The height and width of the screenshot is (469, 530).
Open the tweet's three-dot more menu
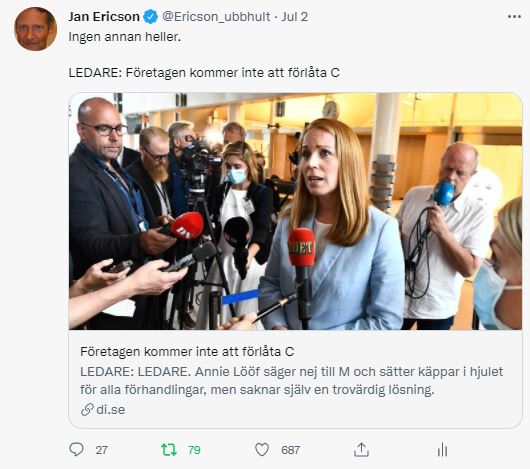point(514,17)
